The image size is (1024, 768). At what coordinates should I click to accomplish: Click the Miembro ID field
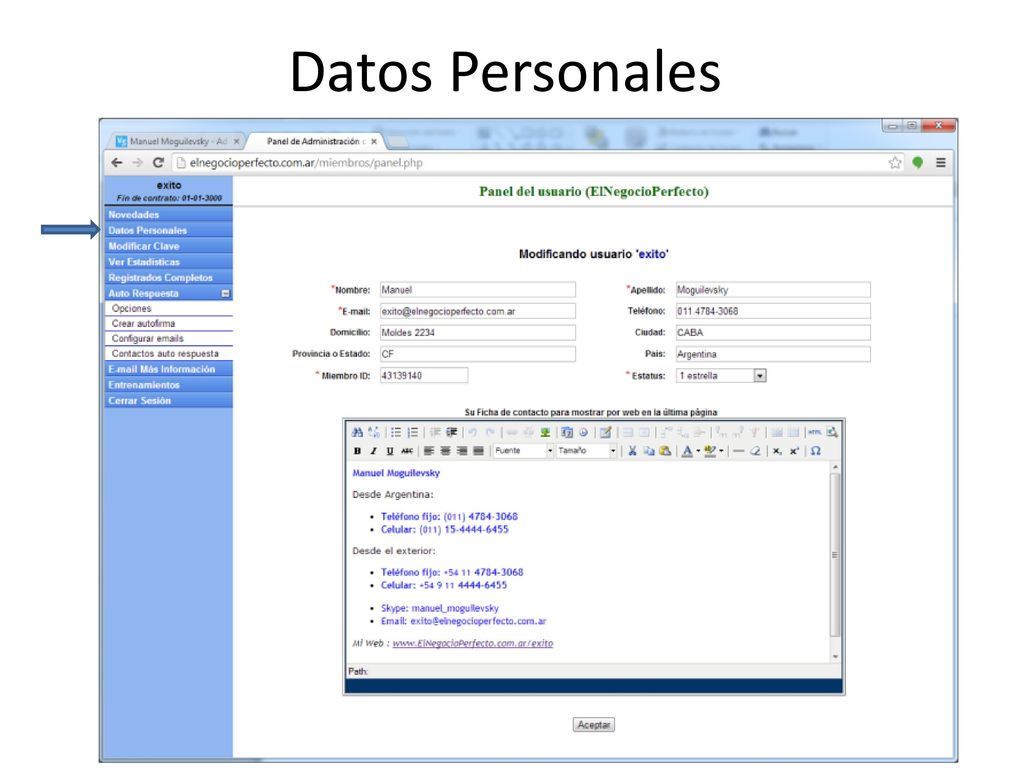(424, 376)
